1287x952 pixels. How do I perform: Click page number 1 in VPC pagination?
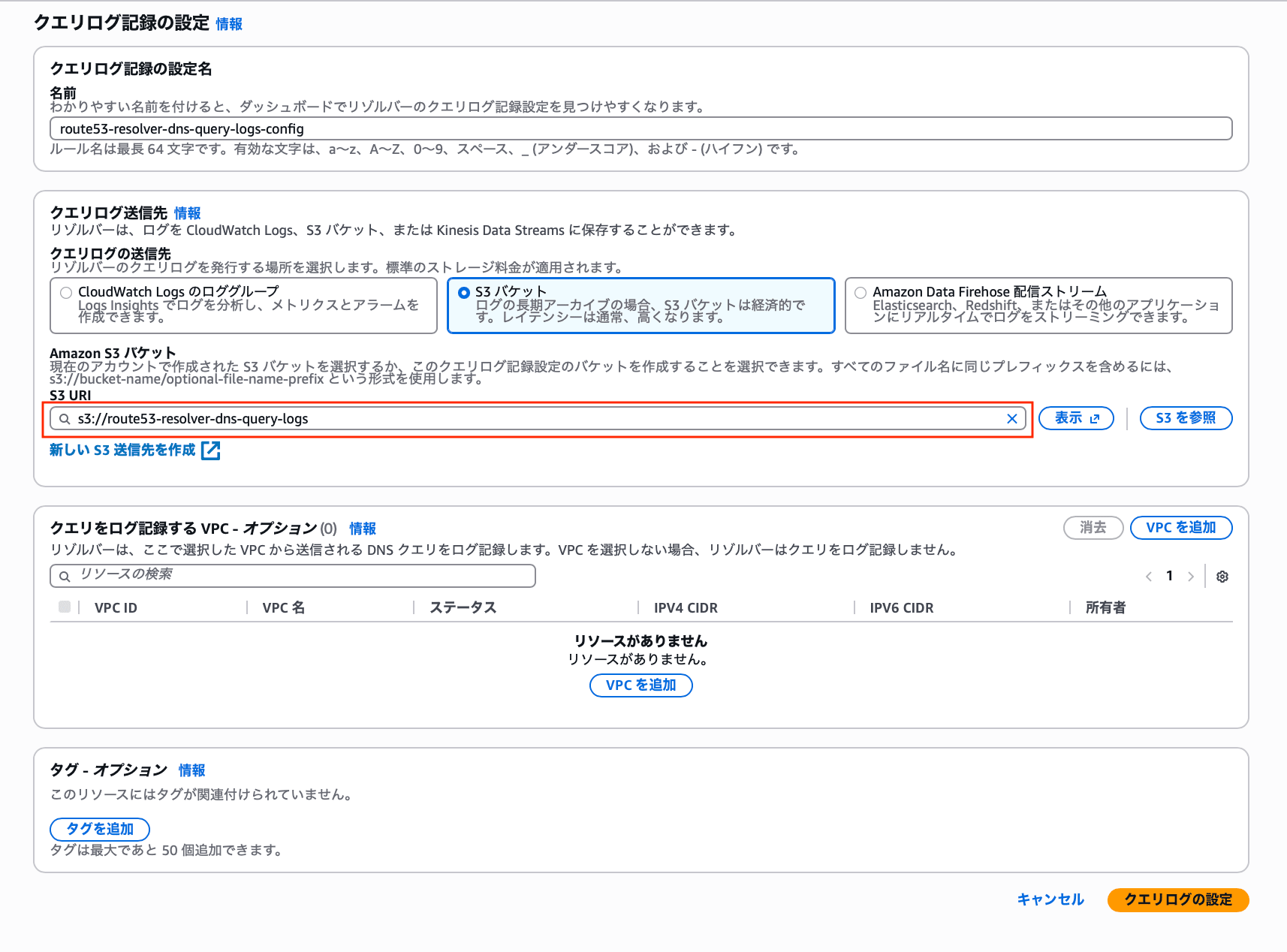pyautogui.click(x=1170, y=576)
